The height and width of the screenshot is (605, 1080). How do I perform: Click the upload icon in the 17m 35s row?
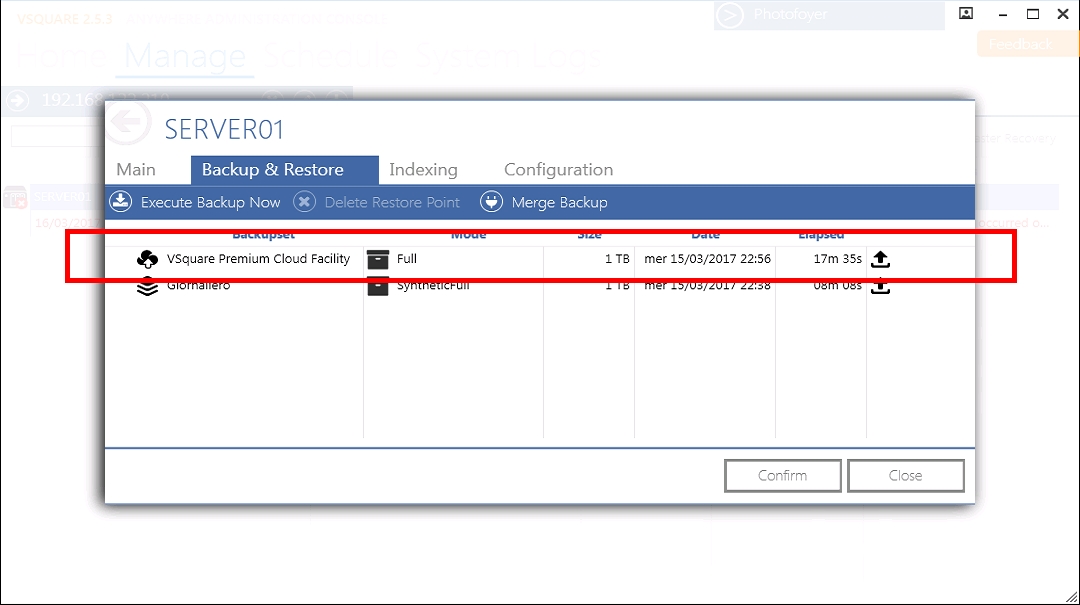click(880, 259)
